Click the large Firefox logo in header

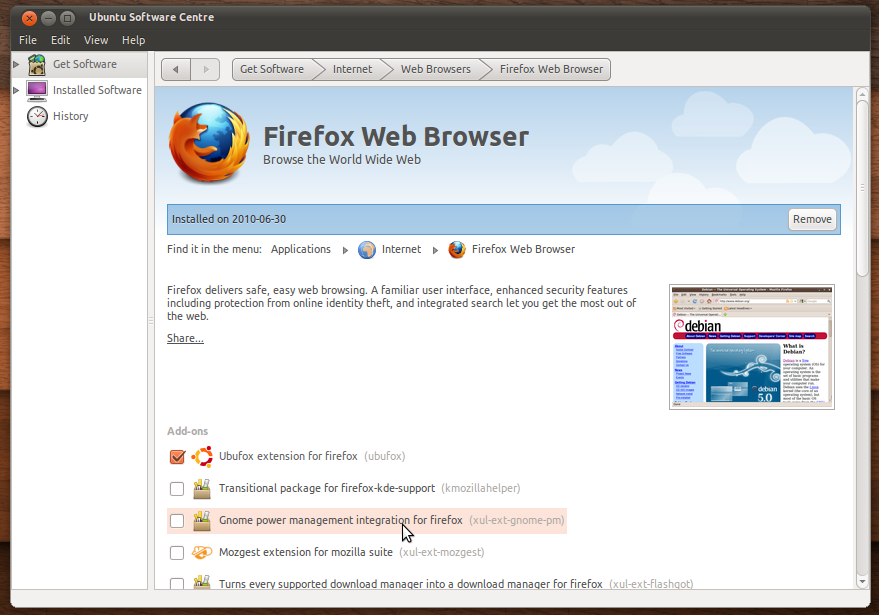point(208,140)
